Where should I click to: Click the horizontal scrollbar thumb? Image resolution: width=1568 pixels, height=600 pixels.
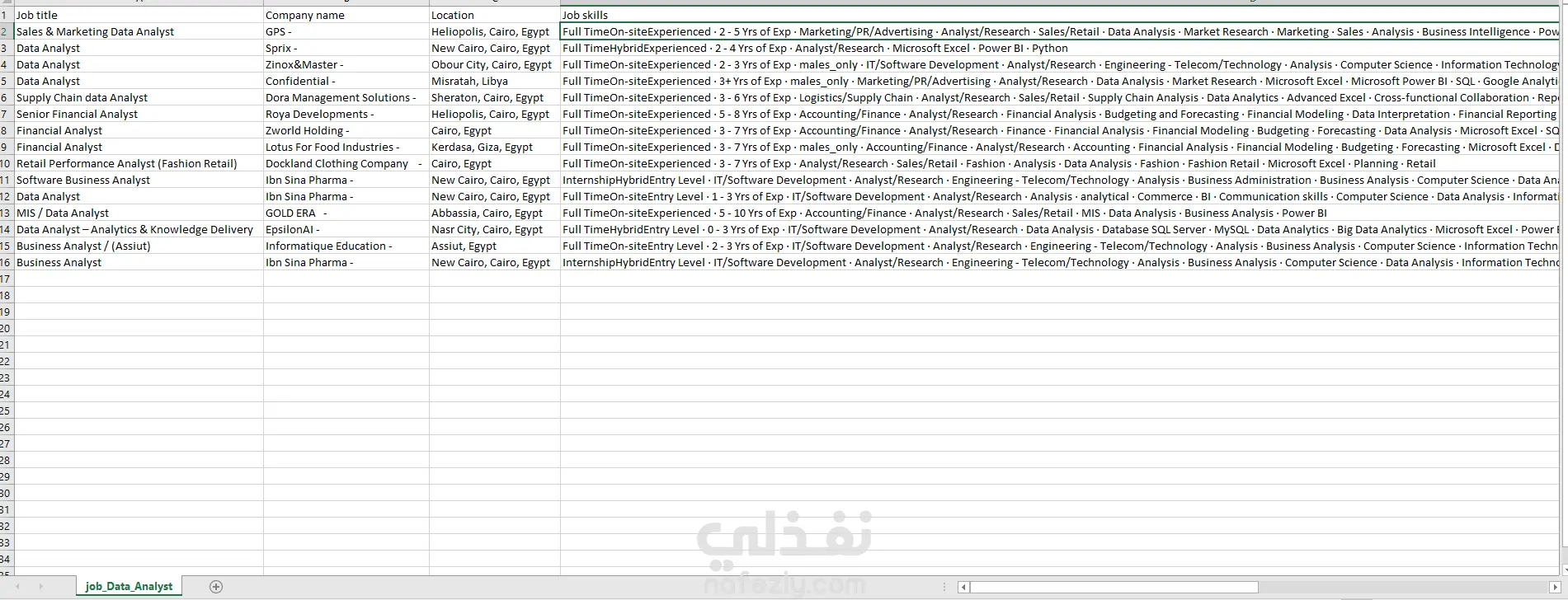(x=1114, y=588)
